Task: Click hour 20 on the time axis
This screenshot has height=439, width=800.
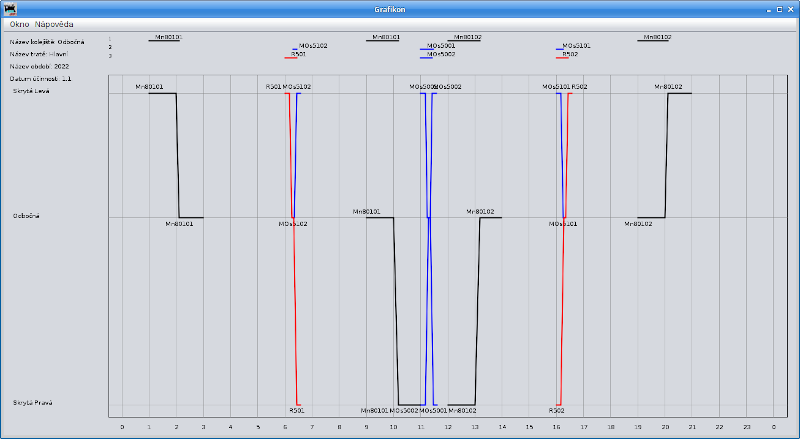Action: point(665,427)
